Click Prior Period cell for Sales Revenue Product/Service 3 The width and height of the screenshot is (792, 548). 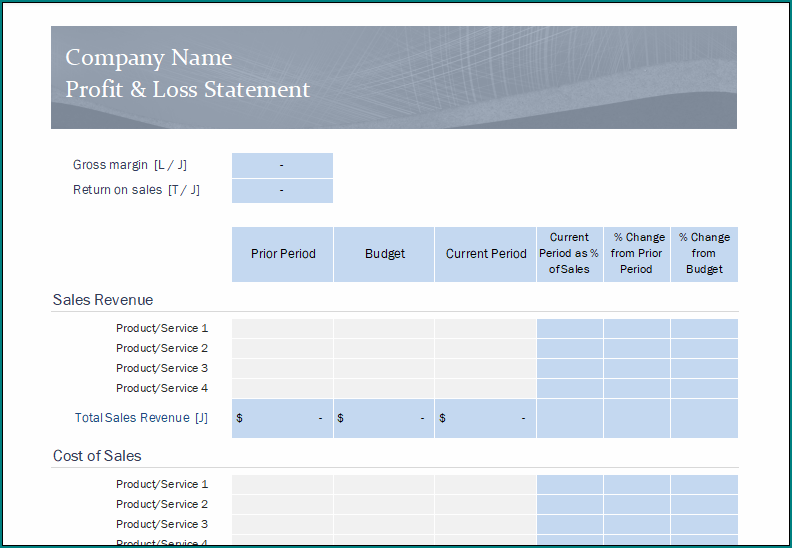pos(282,368)
